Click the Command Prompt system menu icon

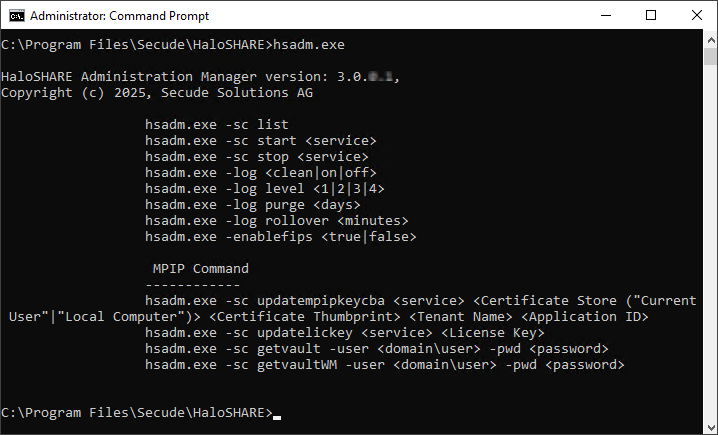click(15, 15)
